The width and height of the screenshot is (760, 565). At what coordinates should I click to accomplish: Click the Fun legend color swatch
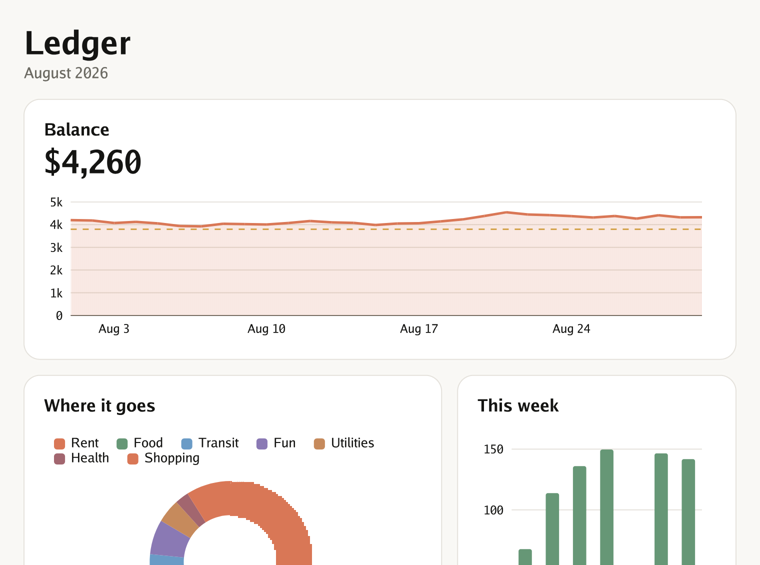tap(262, 444)
